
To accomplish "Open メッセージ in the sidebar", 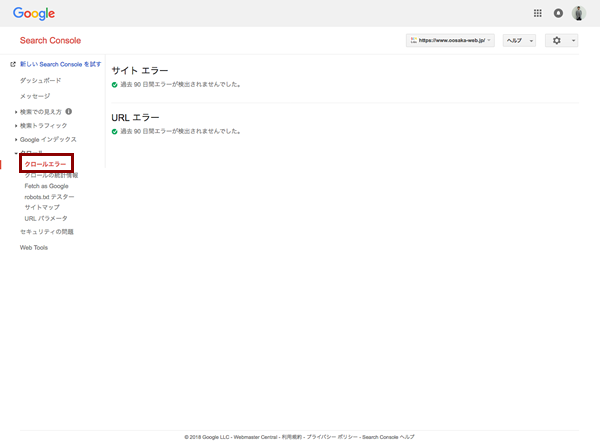I will 35,96.
